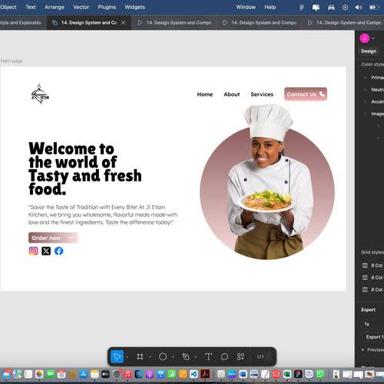This screenshot has height=384, width=384.
Task: Open dropdown arrow beside user avatar
Action: click(373, 38)
